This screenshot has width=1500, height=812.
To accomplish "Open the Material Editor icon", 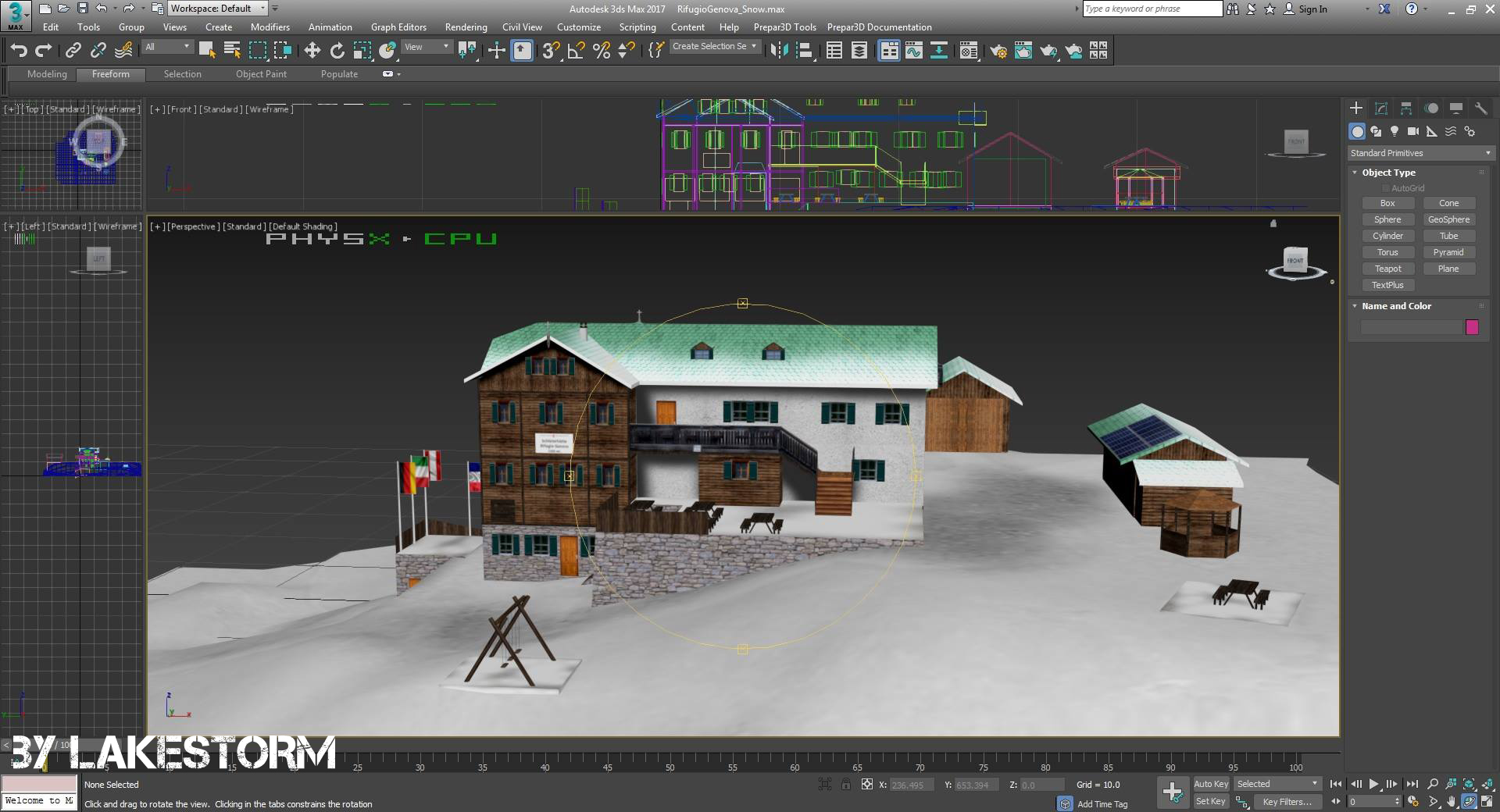I will point(969,51).
